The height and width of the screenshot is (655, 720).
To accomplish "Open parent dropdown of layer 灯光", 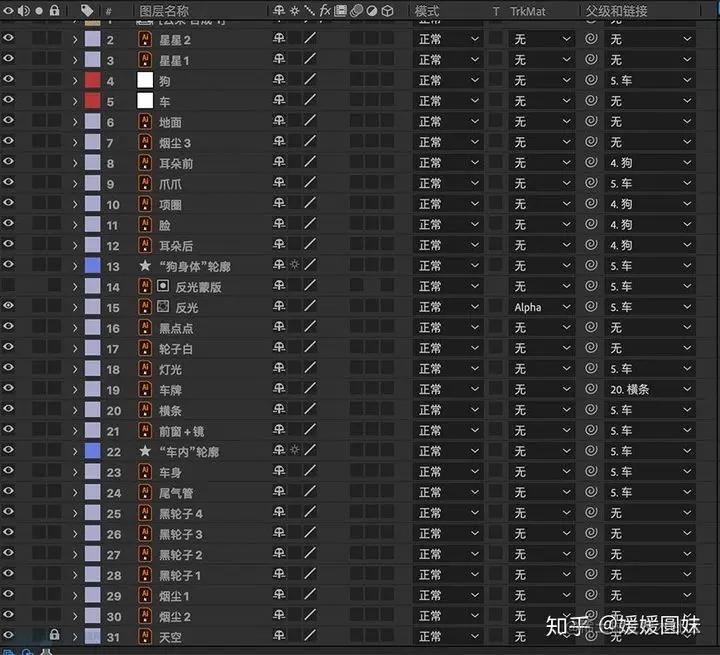I will pos(650,369).
